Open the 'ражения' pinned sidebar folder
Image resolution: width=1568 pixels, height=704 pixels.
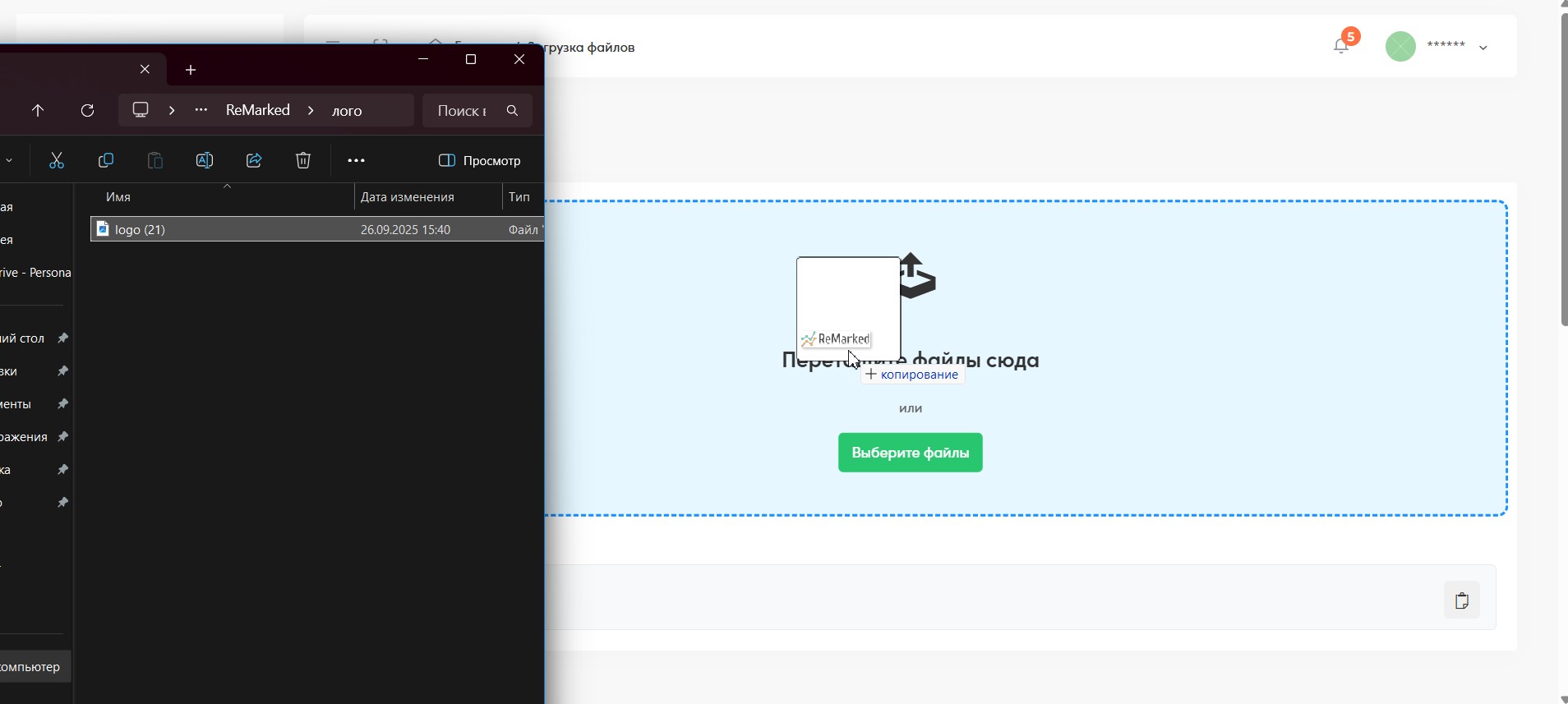[25, 437]
